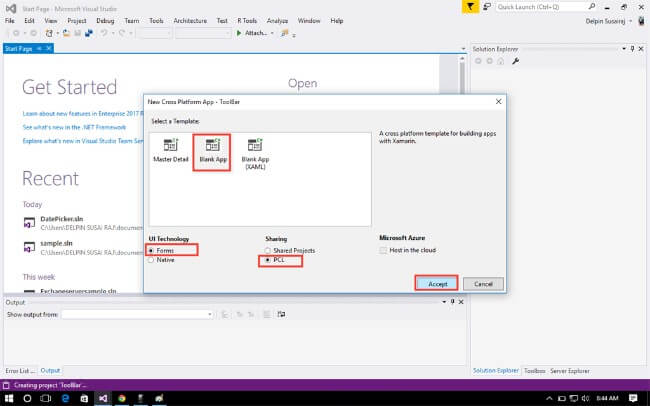650x406 pixels.
Task: Click the New Project toolbar icon
Action: tap(49, 33)
